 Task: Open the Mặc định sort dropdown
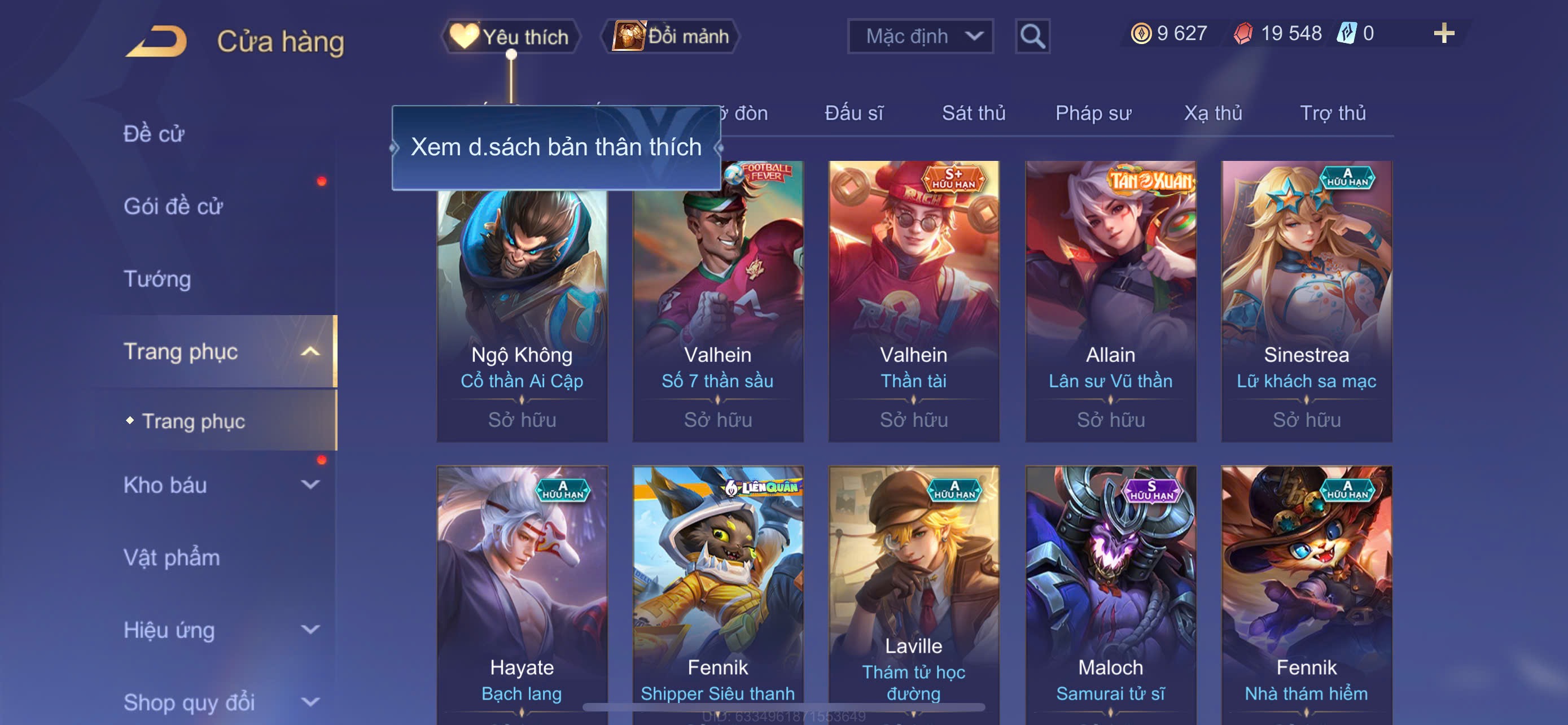(921, 37)
